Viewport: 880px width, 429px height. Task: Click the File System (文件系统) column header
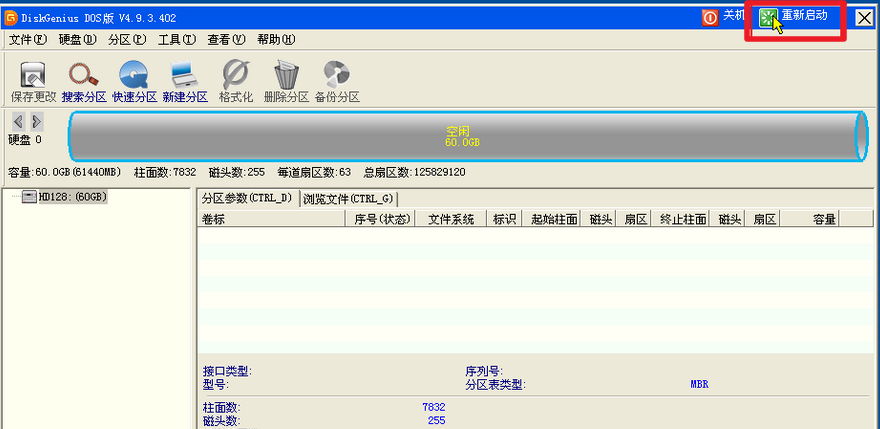[451, 219]
